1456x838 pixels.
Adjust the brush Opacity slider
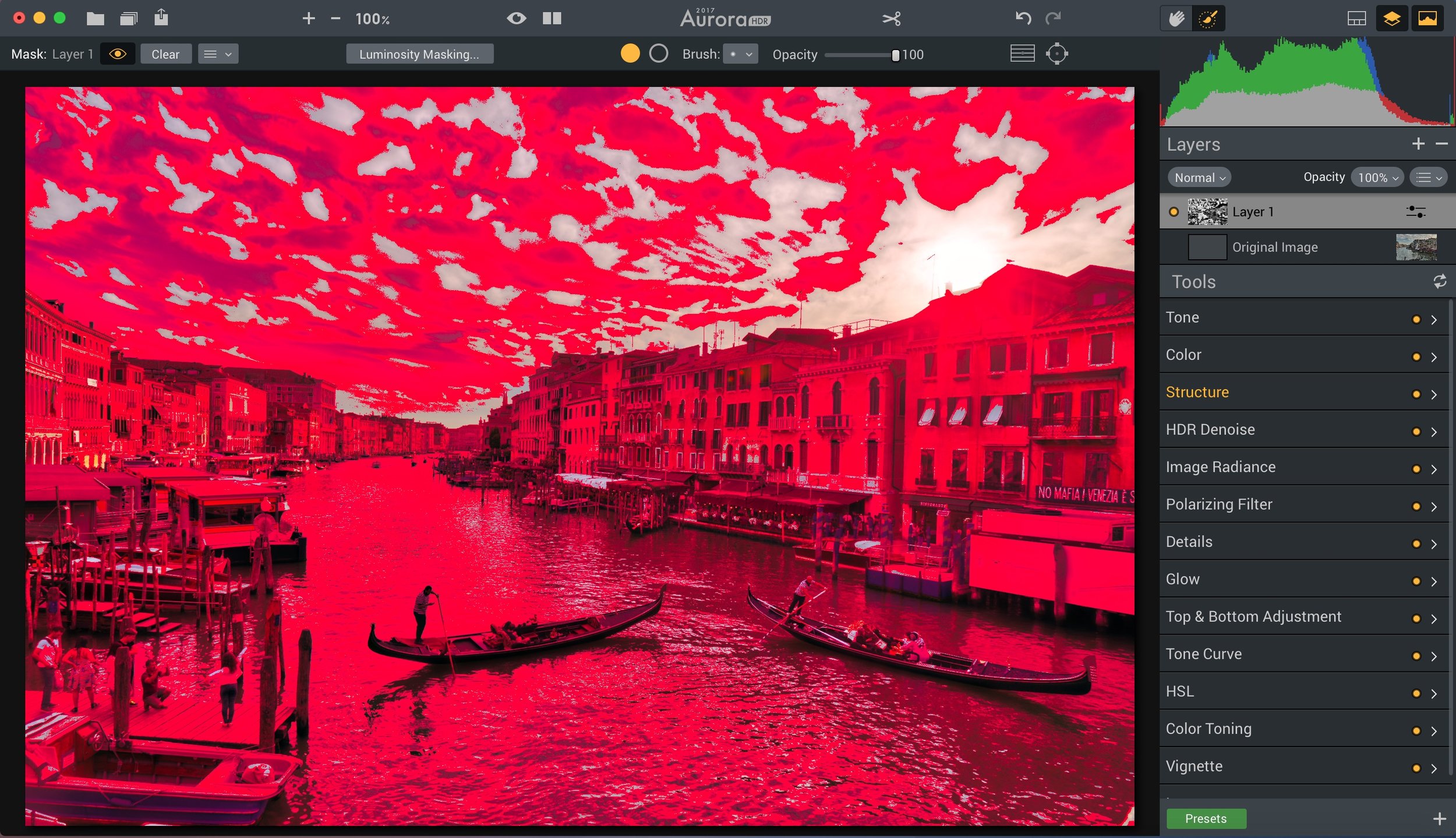click(861, 55)
